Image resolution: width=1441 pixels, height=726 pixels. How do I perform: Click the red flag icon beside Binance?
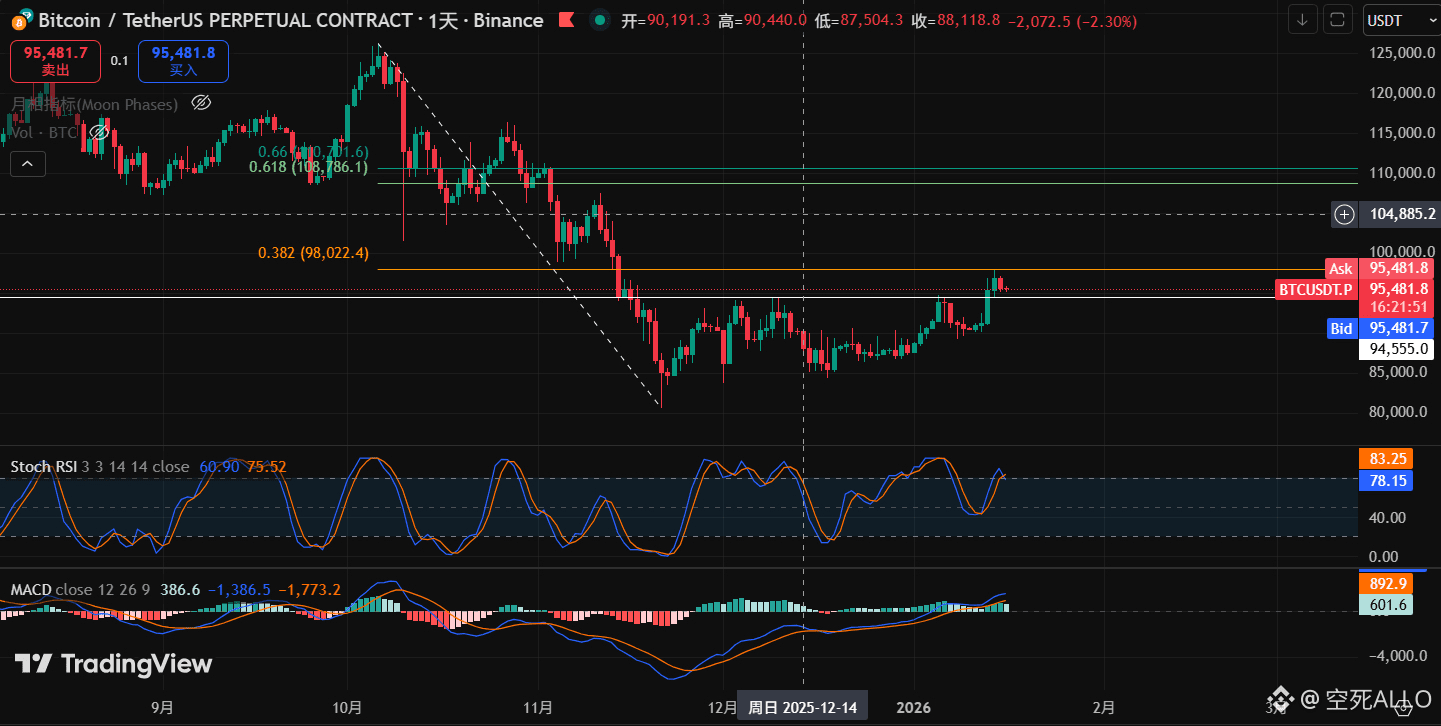pyautogui.click(x=566, y=20)
